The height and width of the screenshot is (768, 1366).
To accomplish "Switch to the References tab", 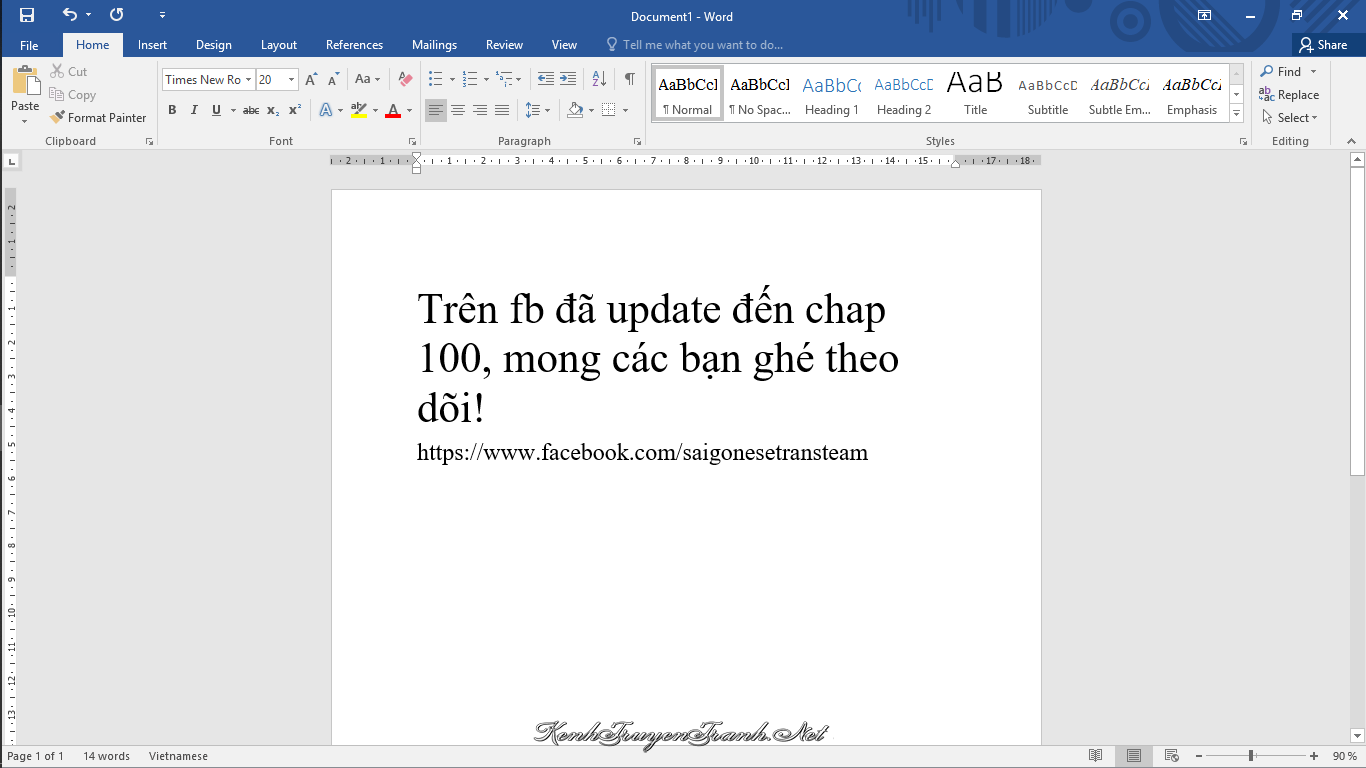I will [x=354, y=45].
